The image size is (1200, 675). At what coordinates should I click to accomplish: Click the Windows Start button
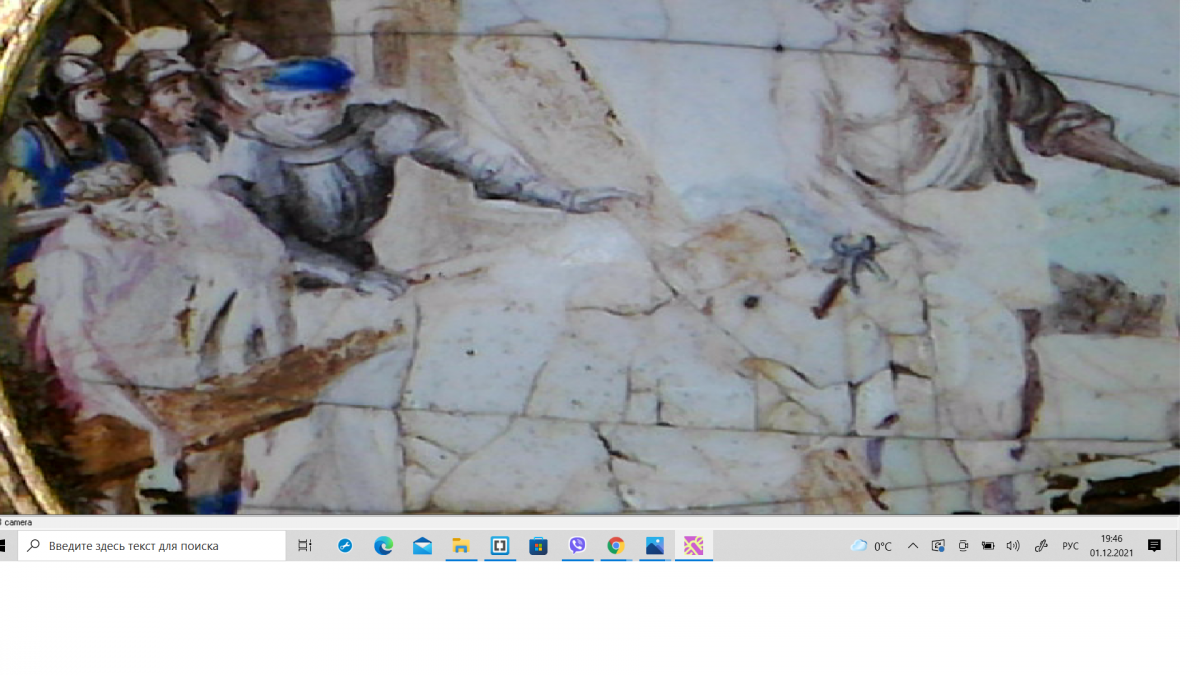pyautogui.click(x=3, y=546)
